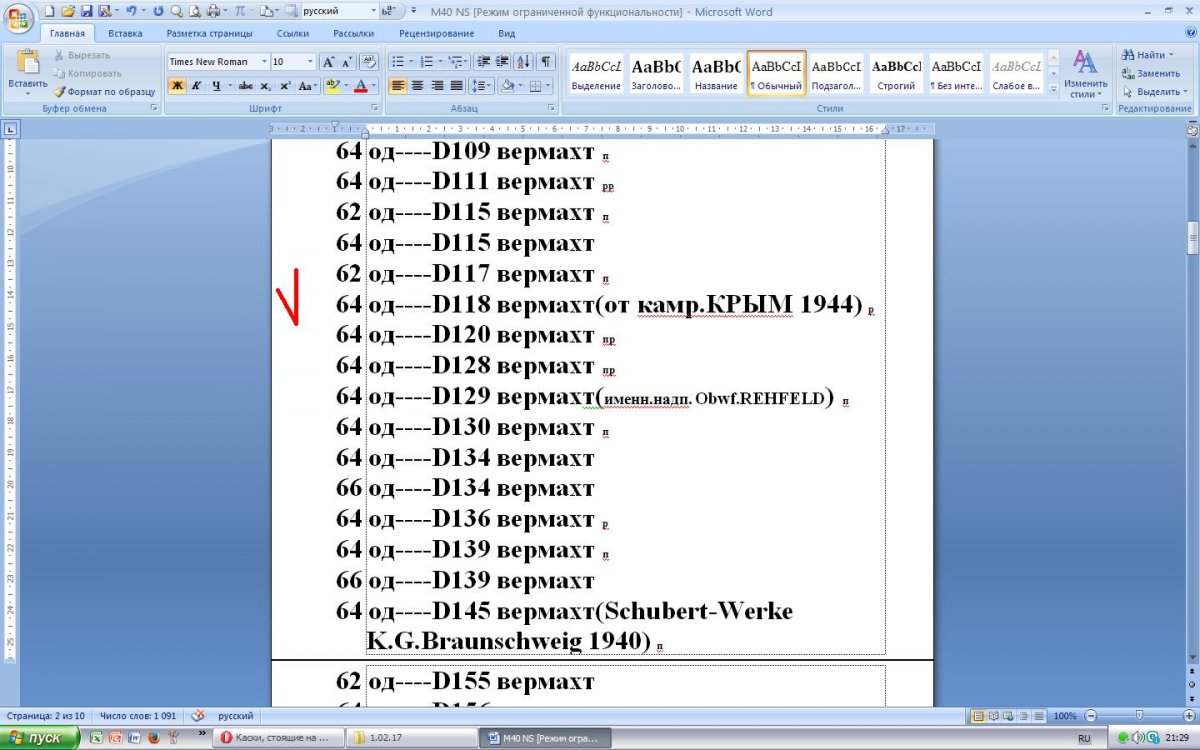Expand numbered list style dropdown arrow

440,61
